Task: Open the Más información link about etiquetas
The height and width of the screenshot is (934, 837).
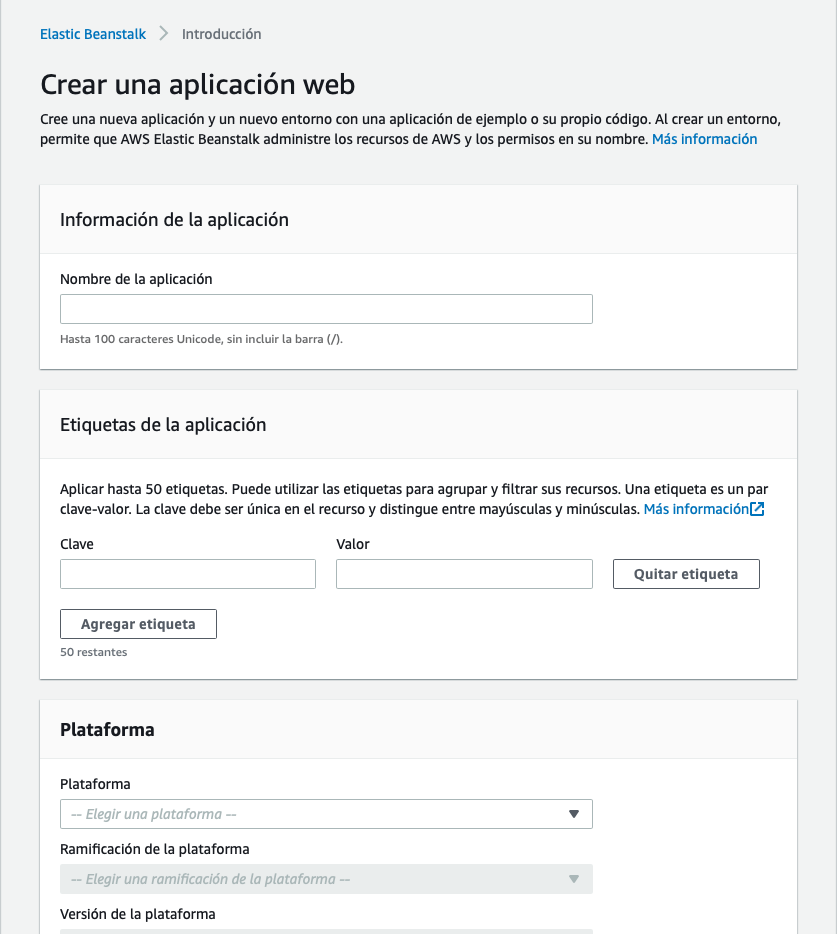Action: [696, 509]
